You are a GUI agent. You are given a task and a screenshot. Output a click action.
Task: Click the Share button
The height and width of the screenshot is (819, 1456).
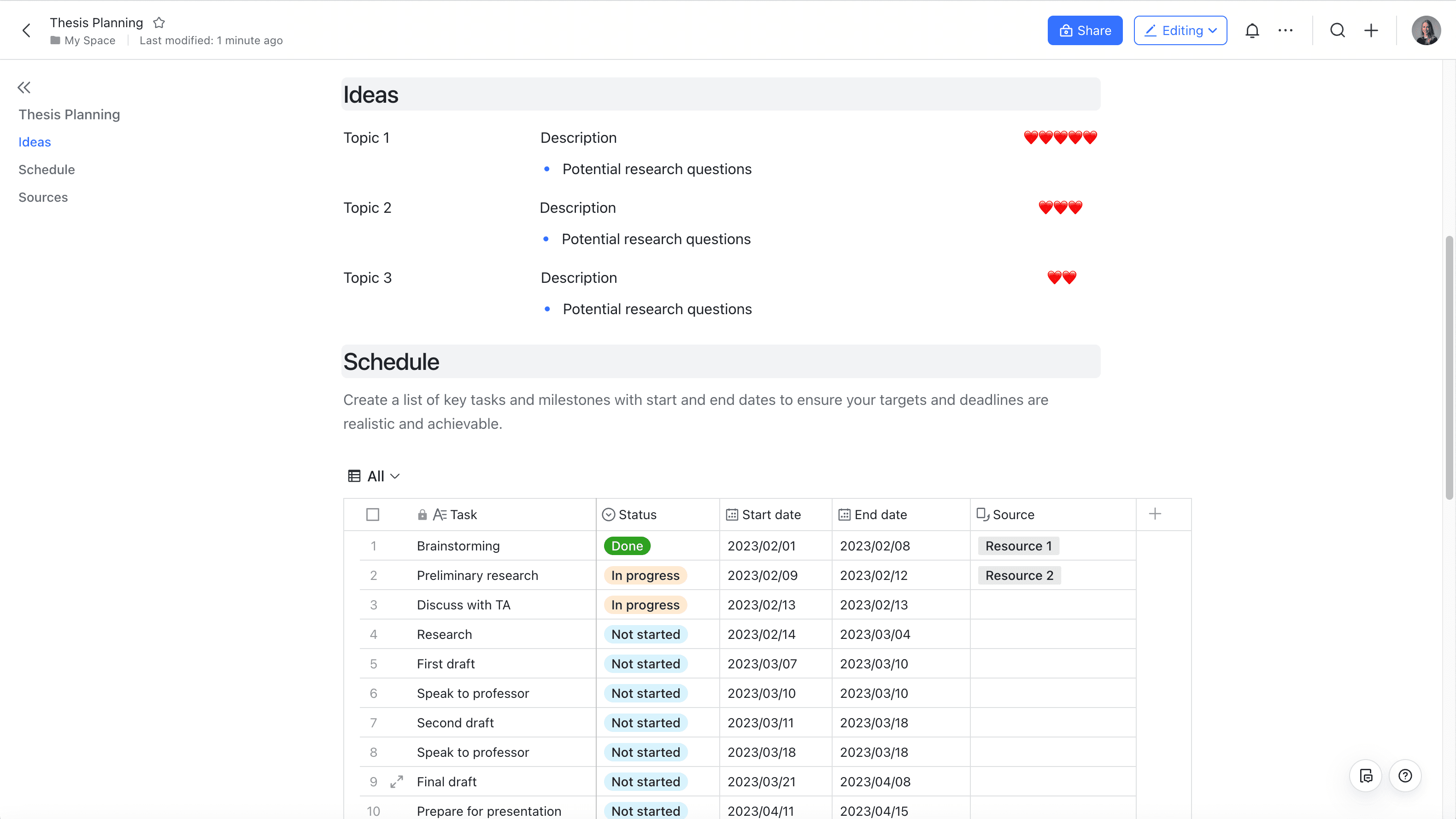click(x=1085, y=30)
